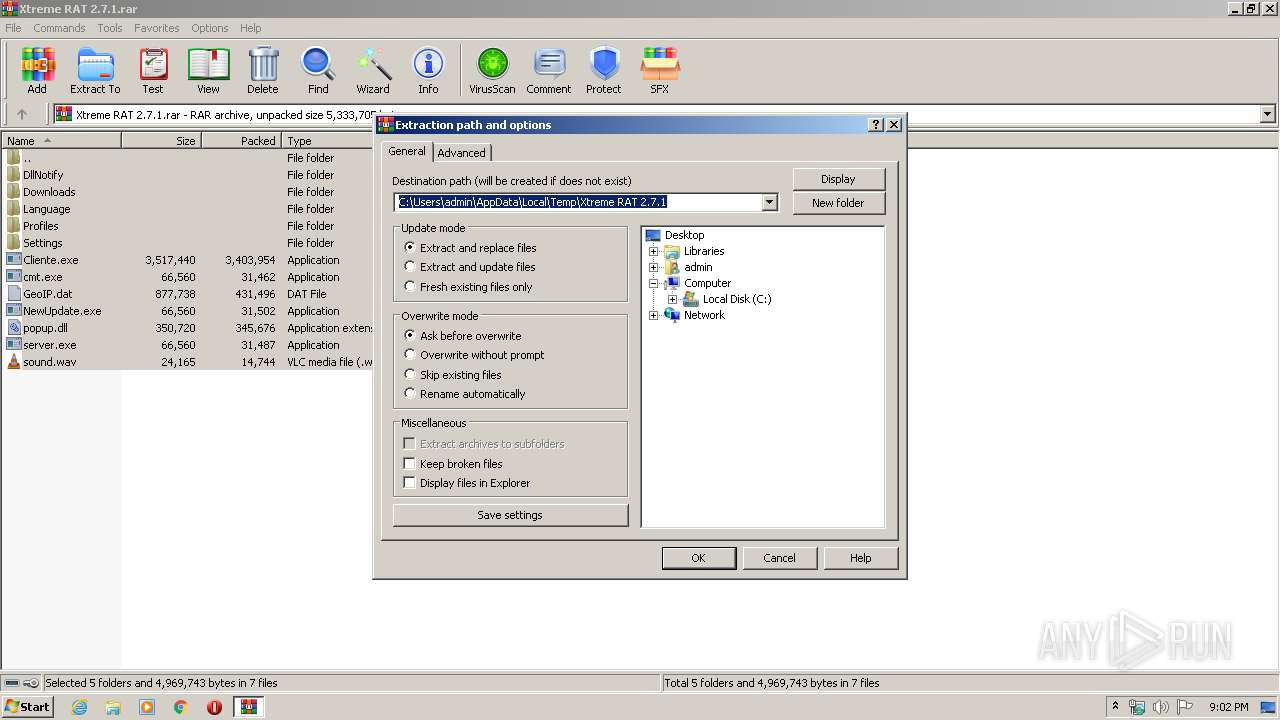Go up one folder level arrow
Screen dimensions: 1280x720
22,115
